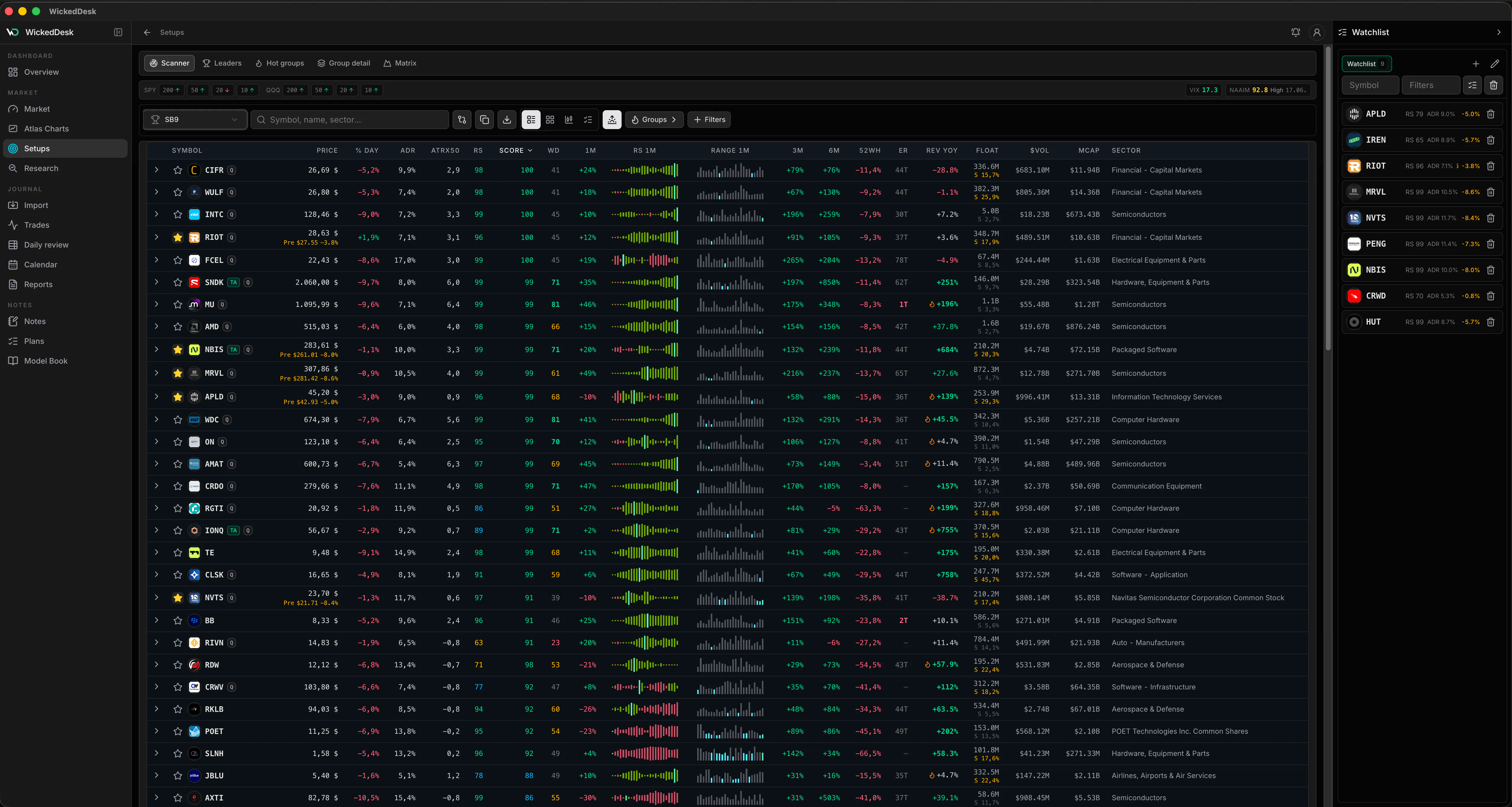
Task: Open Daily review in sidebar
Action: click(65, 245)
